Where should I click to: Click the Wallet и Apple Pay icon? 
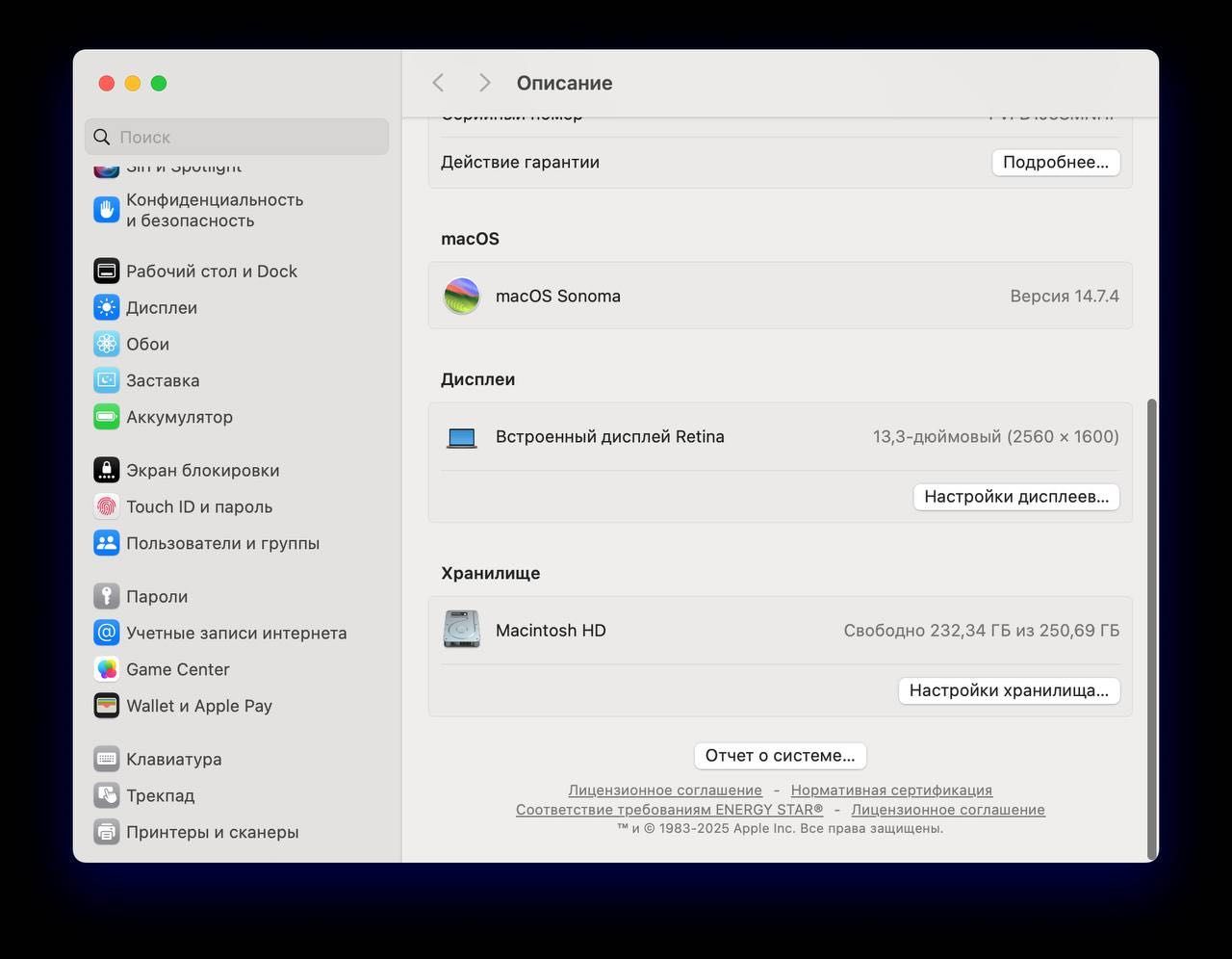107,706
